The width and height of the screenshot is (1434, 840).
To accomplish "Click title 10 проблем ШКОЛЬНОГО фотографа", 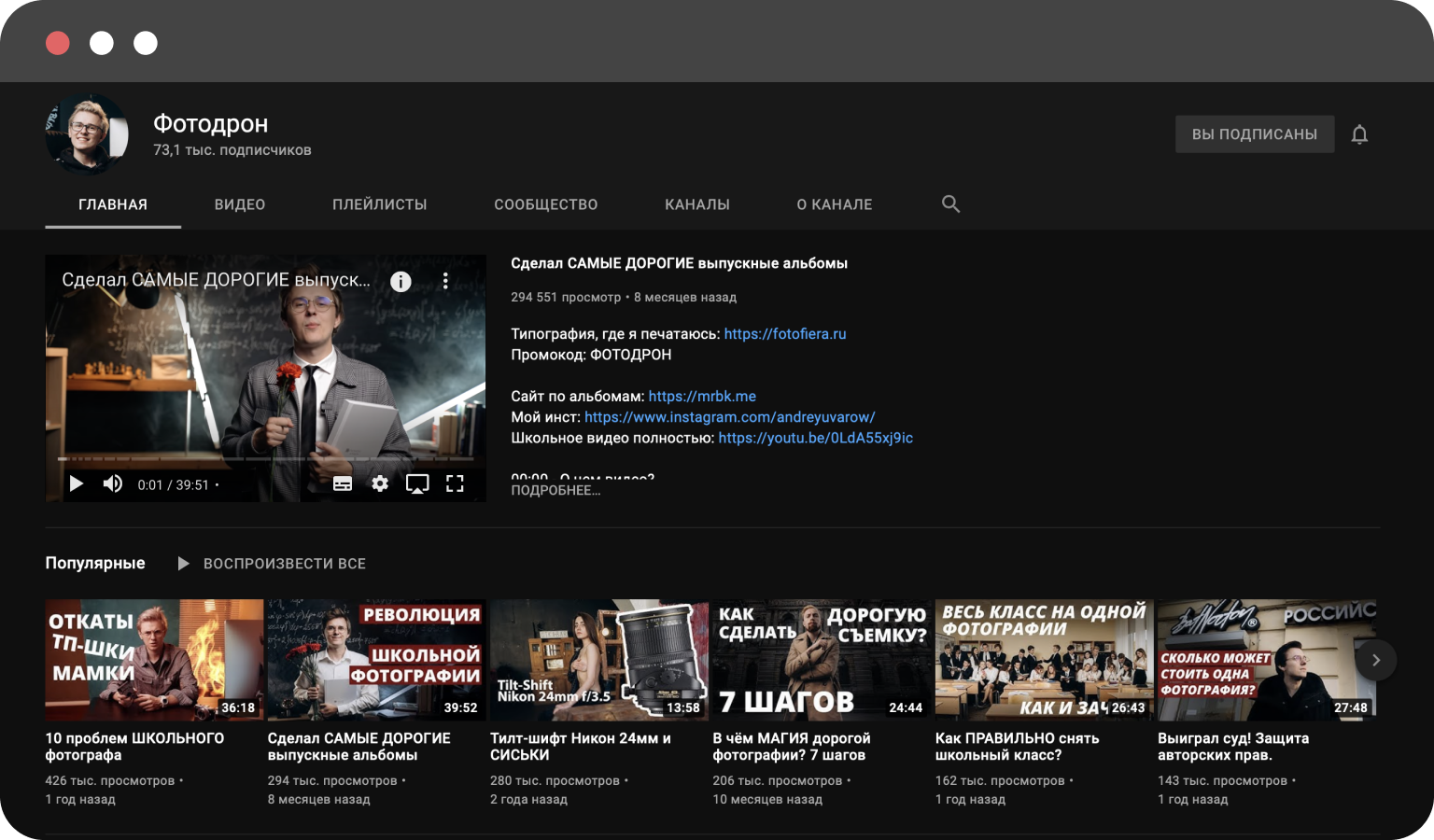I will 134,747.
